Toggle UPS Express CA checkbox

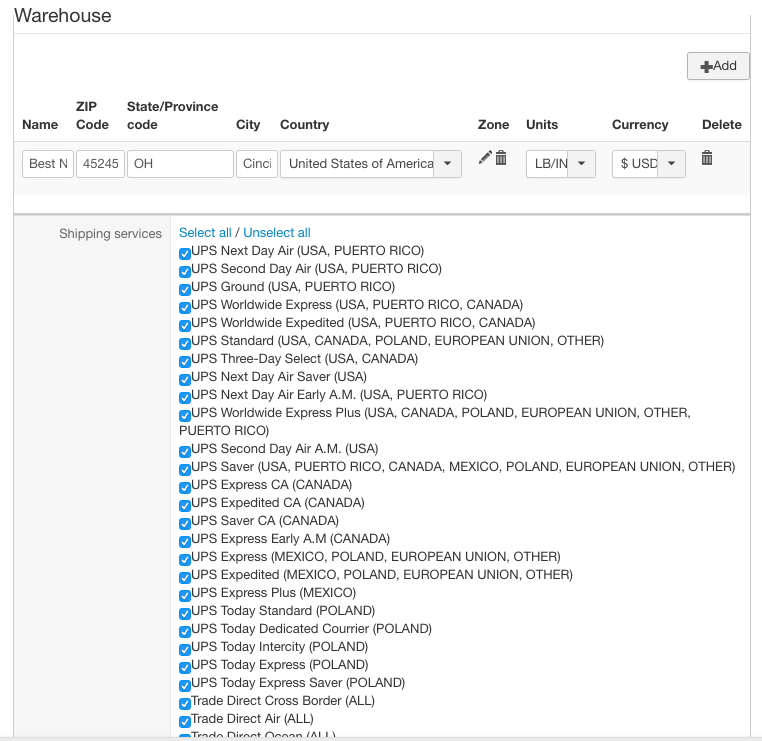(185, 487)
